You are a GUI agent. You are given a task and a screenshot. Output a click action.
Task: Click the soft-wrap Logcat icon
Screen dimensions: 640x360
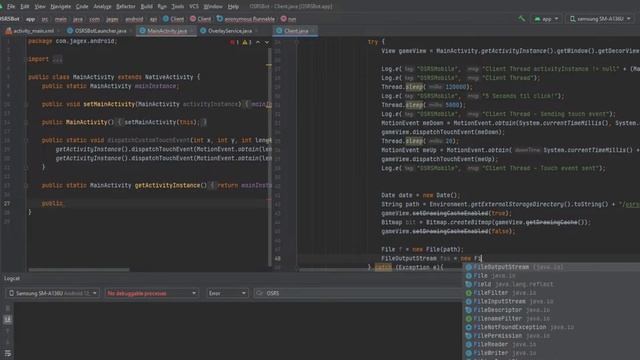tap(7, 353)
